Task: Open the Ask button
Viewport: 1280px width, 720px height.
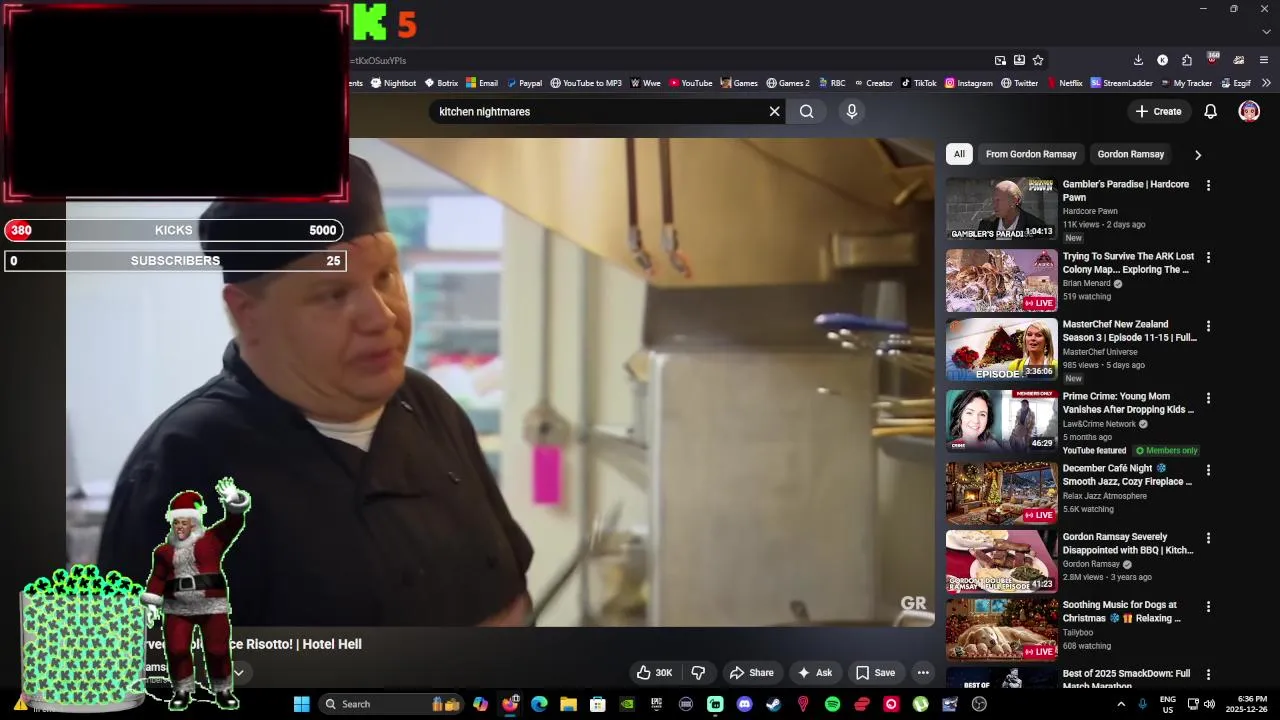Action: pos(814,673)
